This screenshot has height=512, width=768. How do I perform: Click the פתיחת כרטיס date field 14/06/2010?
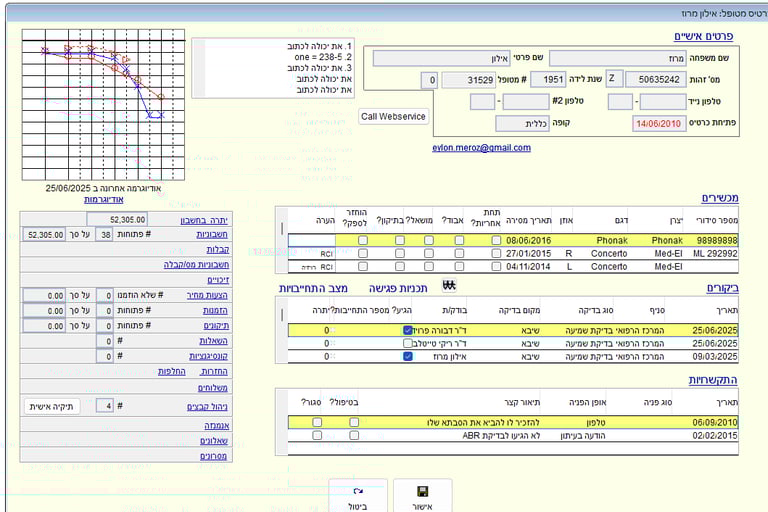pos(659,123)
